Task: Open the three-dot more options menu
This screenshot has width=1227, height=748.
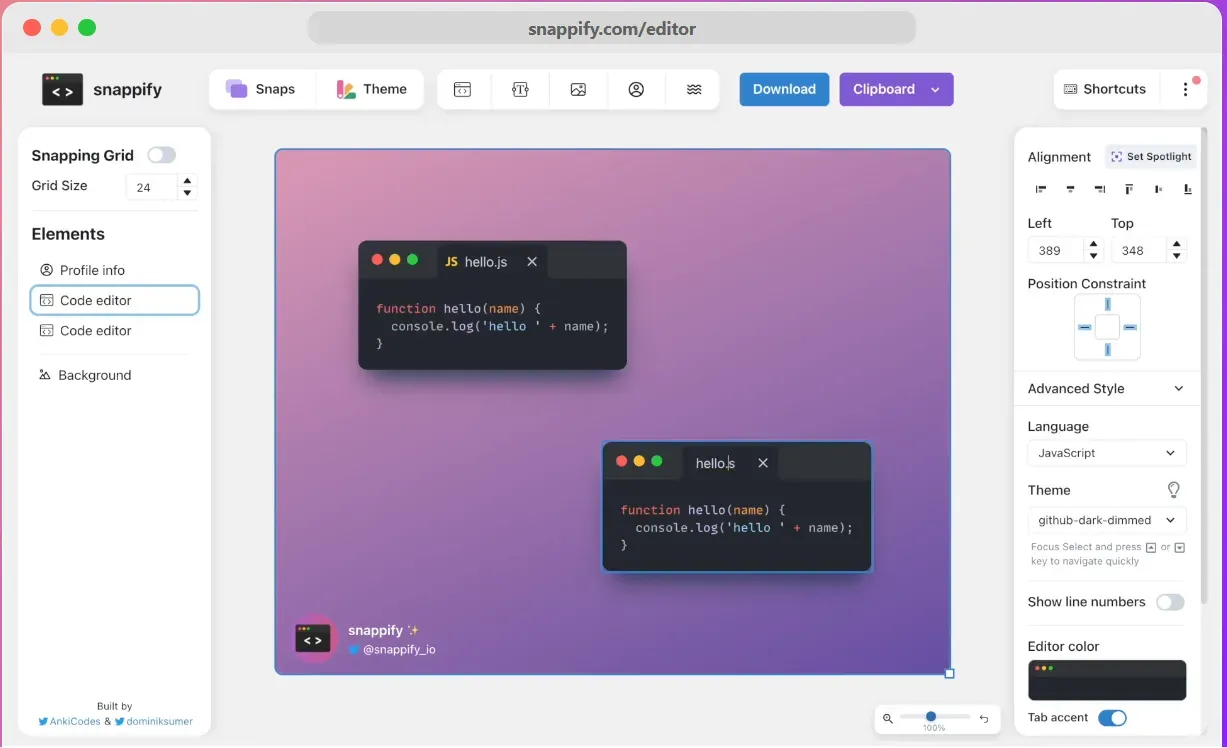Action: click(x=1185, y=89)
